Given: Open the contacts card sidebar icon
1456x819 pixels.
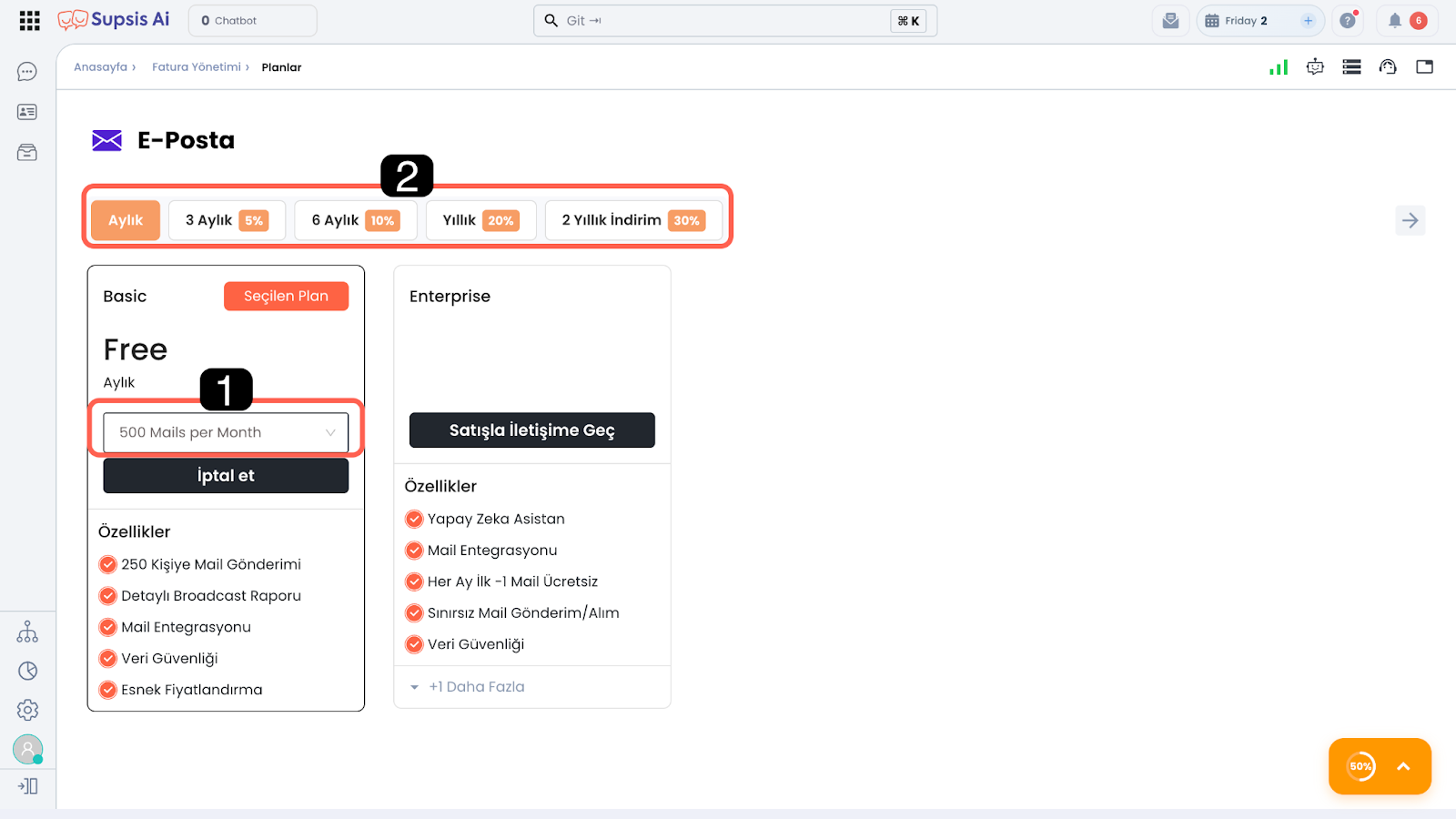Looking at the screenshot, I should coord(27,112).
